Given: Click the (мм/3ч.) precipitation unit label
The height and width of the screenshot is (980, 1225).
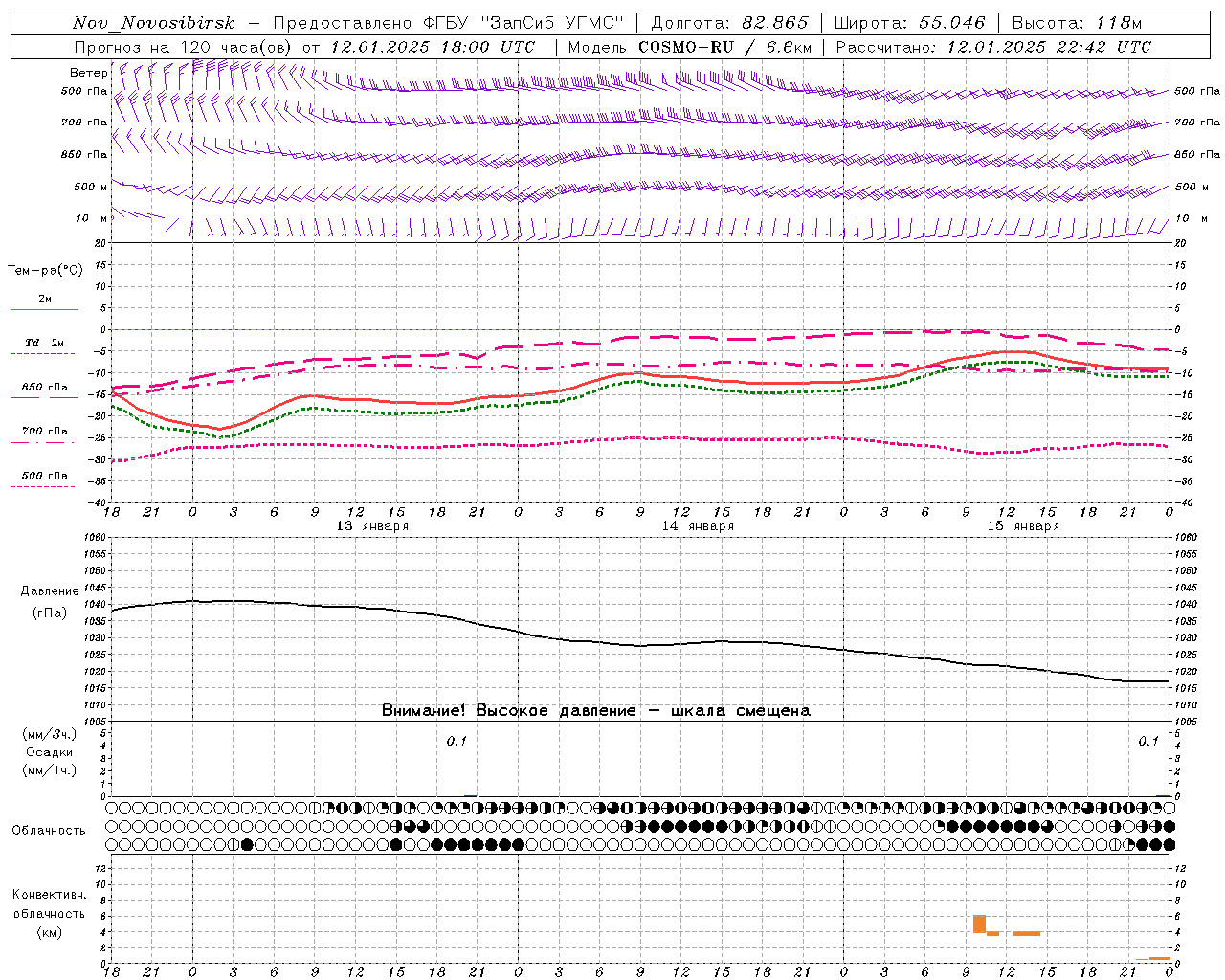Looking at the screenshot, I should [50, 734].
